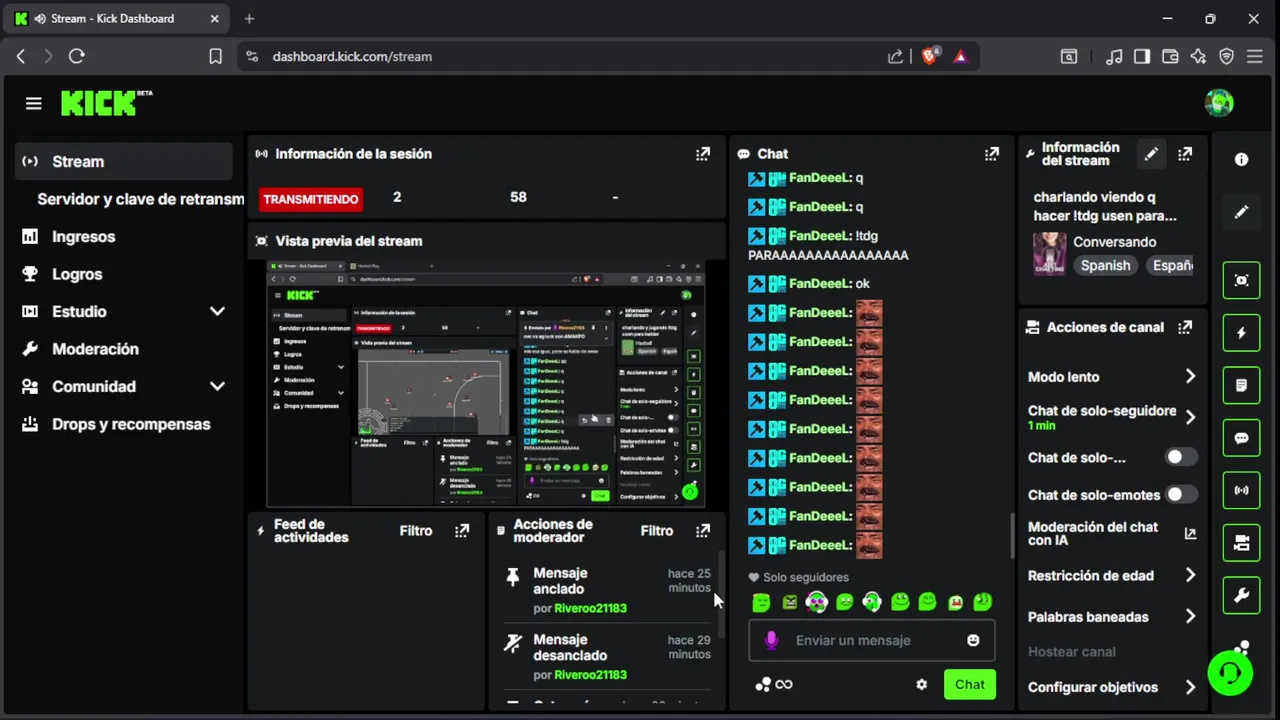Viewport: 1280px width, 720px height.
Task: Pop out the Información del stream panel
Action: point(1185,154)
